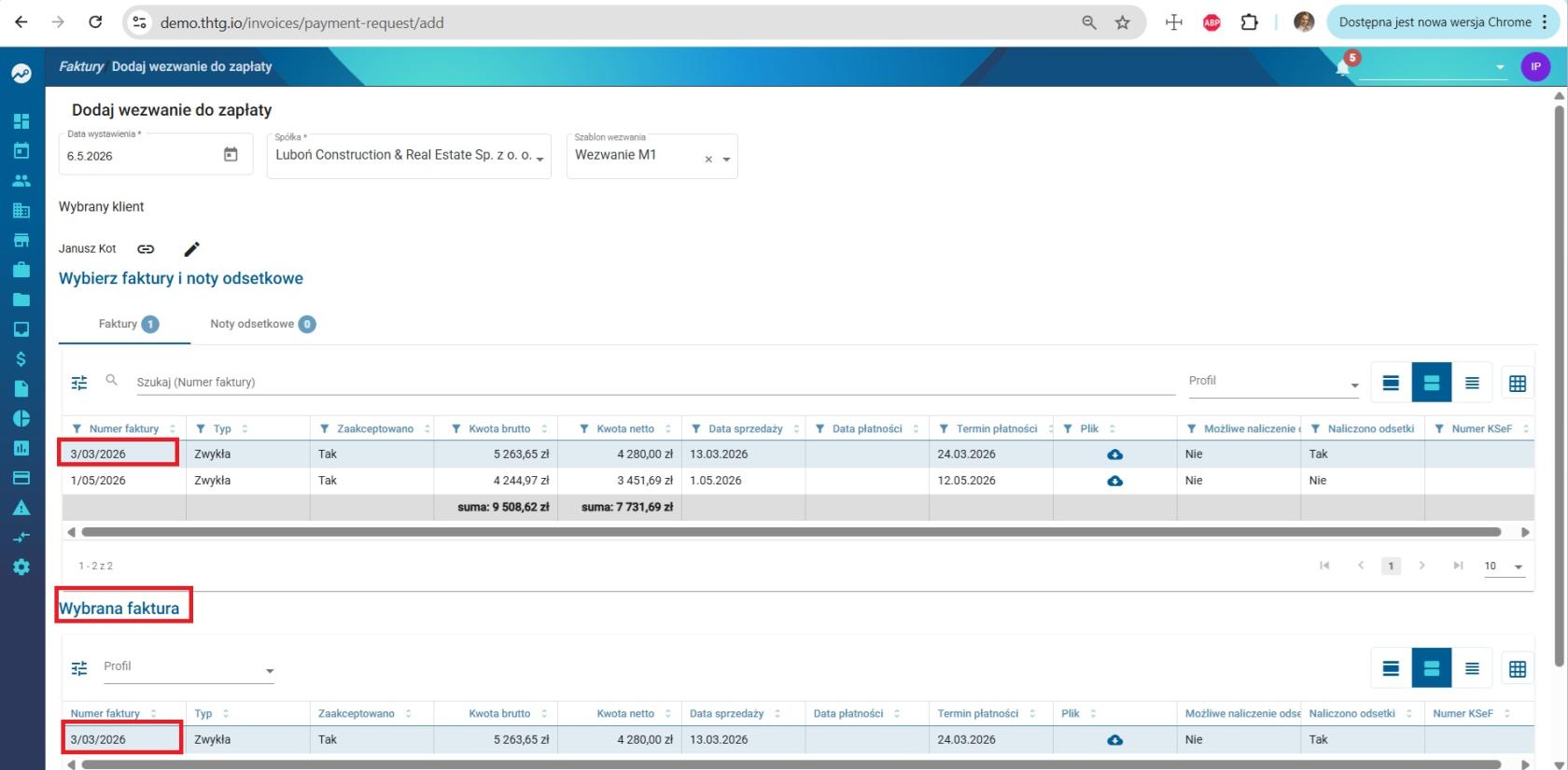Open column grid settings in Faktury table
The image size is (1568, 770).
point(1518,383)
